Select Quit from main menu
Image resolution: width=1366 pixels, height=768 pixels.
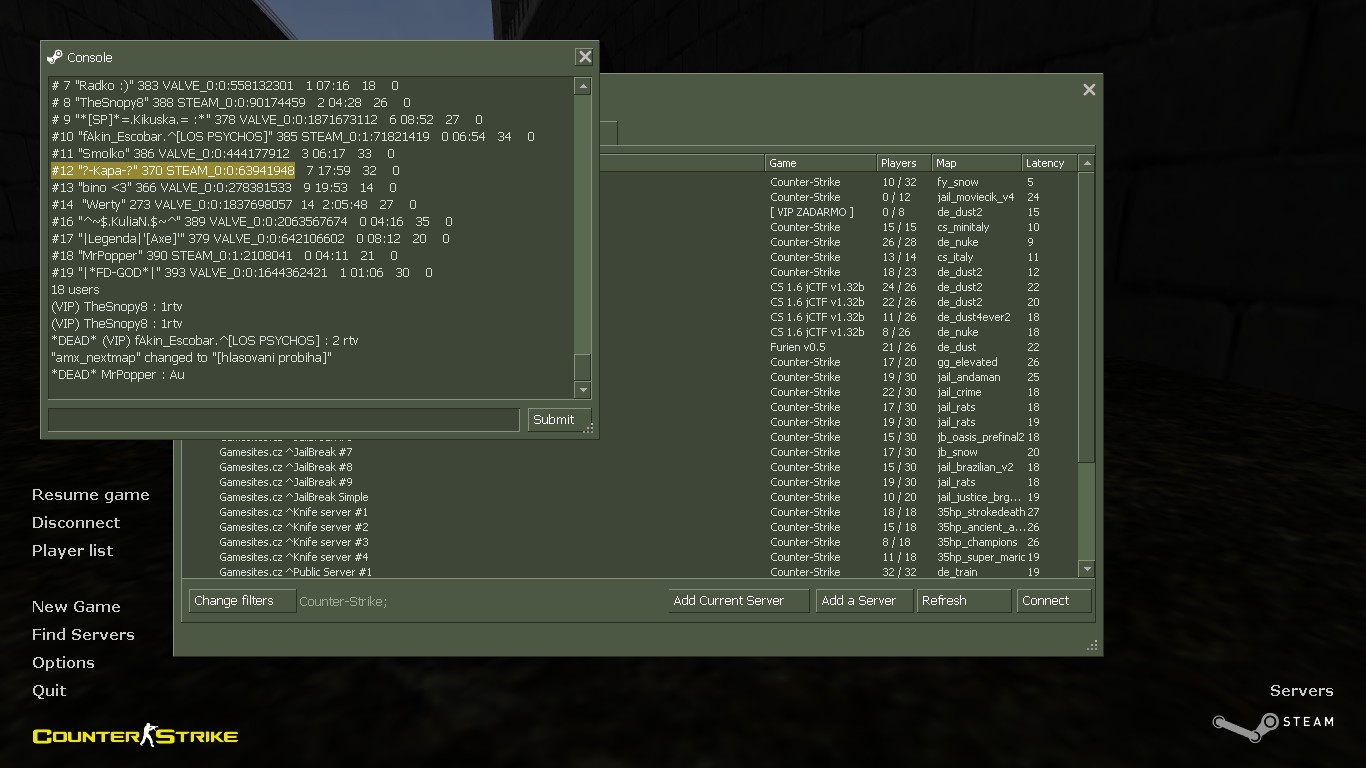point(49,691)
